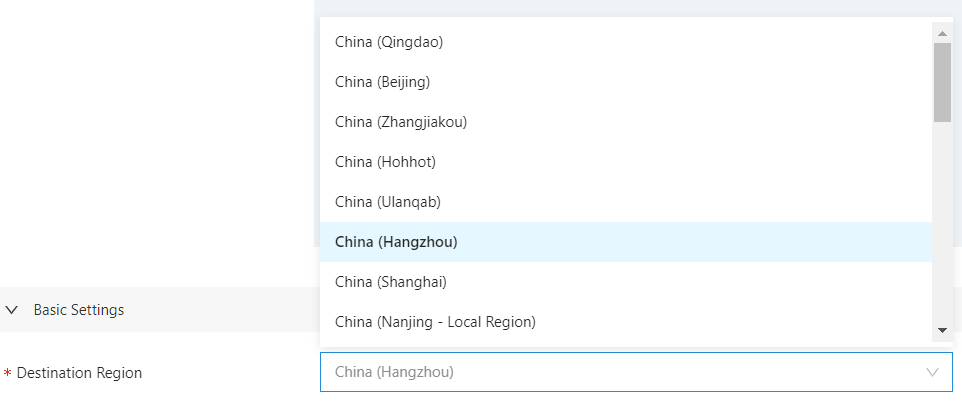Click the scrollbar up arrow
962x403 pixels.
click(942, 32)
